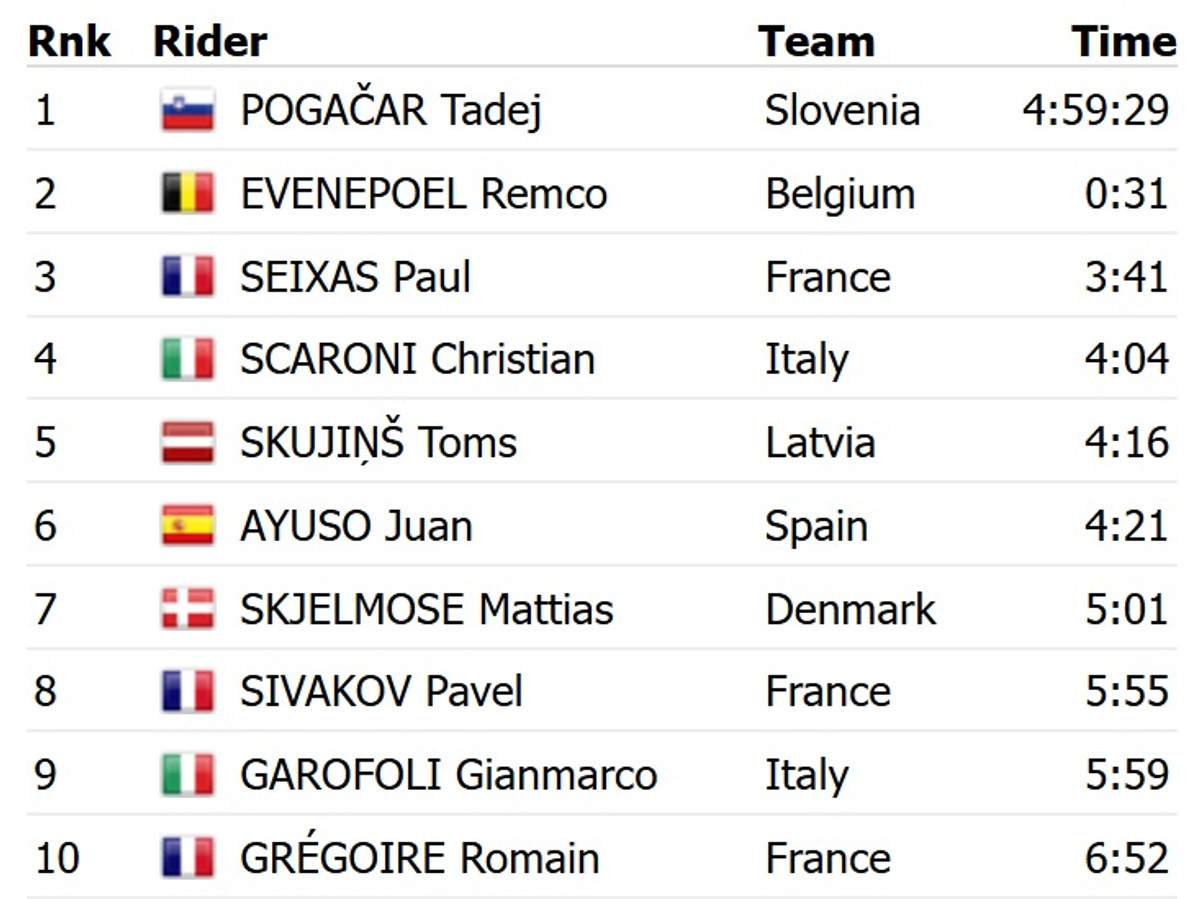Click the Italy flag next to Garofoli
The width and height of the screenshot is (1200, 899).
point(188,775)
